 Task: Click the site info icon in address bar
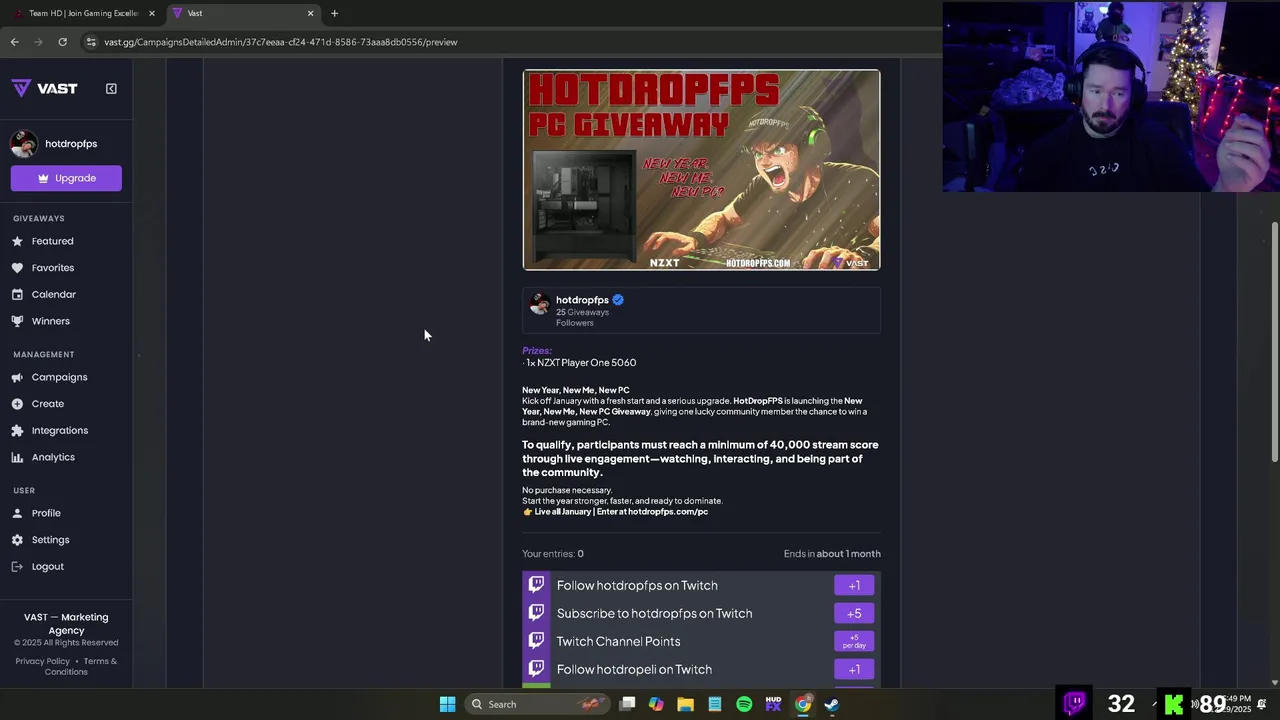[91, 42]
